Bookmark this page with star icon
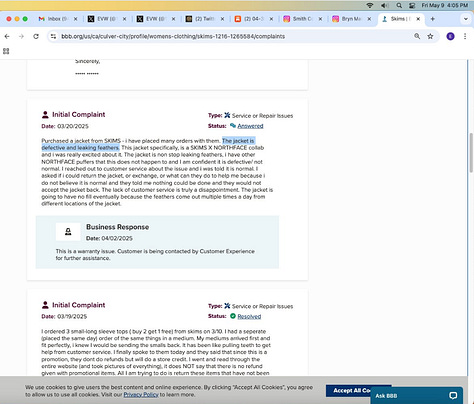This screenshot has width=474, height=404. (430, 36)
